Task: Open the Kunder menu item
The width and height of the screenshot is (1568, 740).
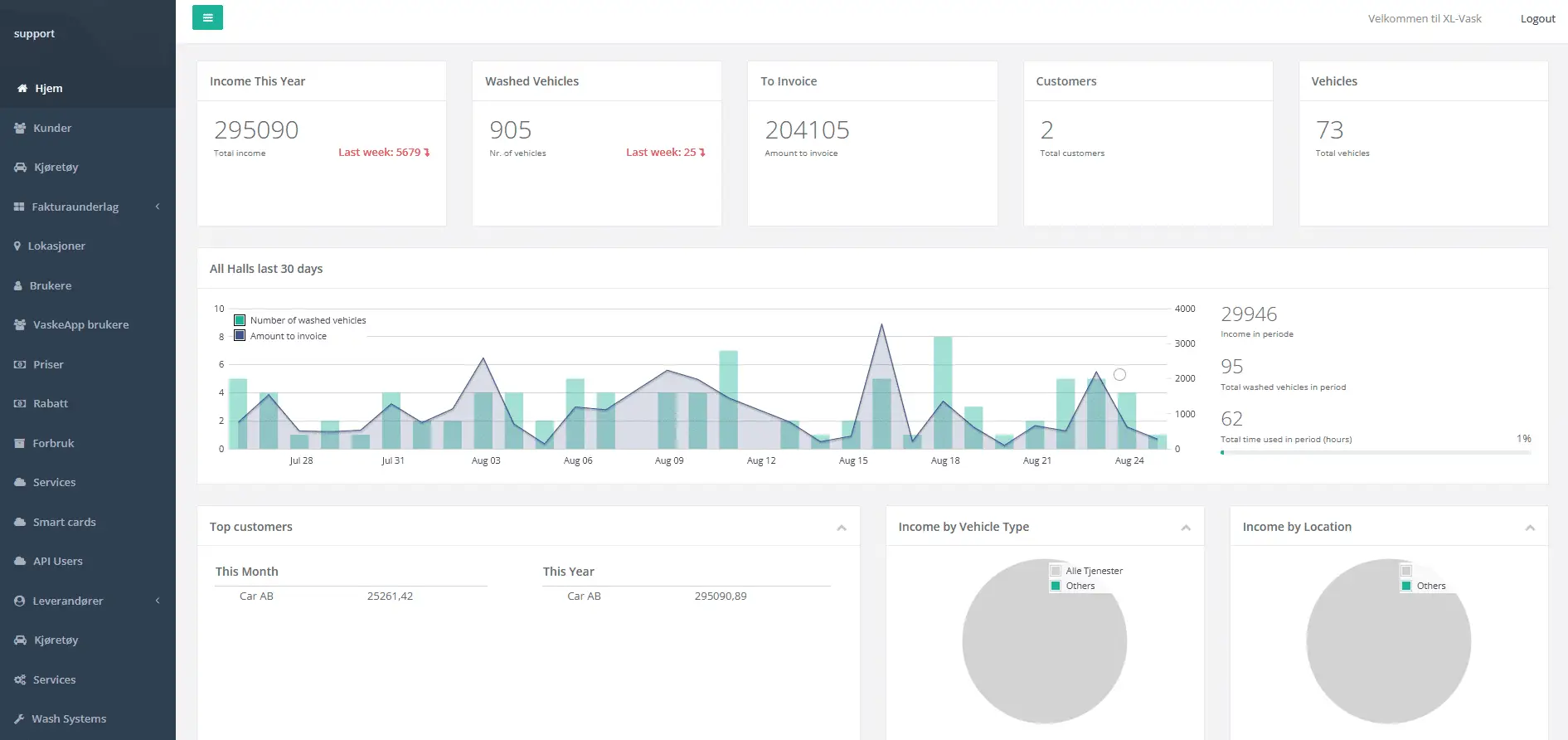Action: pos(88,128)
